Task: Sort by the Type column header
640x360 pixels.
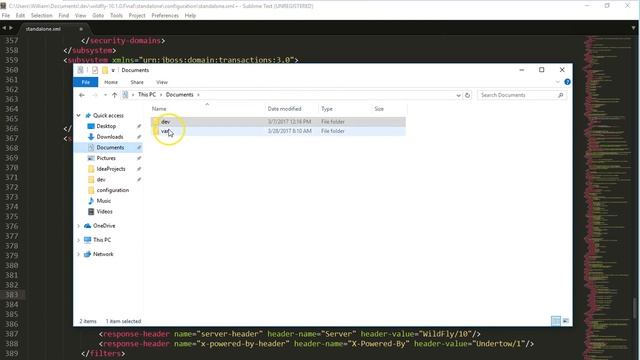Action: coord(345,109)
